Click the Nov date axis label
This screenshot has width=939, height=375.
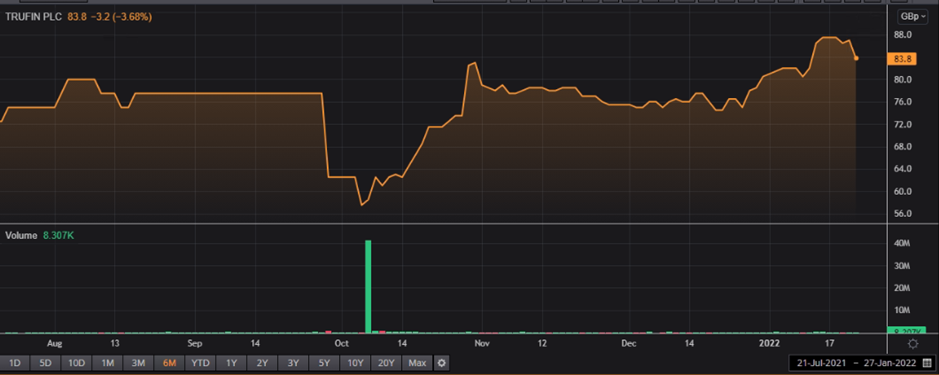[482, 343]
